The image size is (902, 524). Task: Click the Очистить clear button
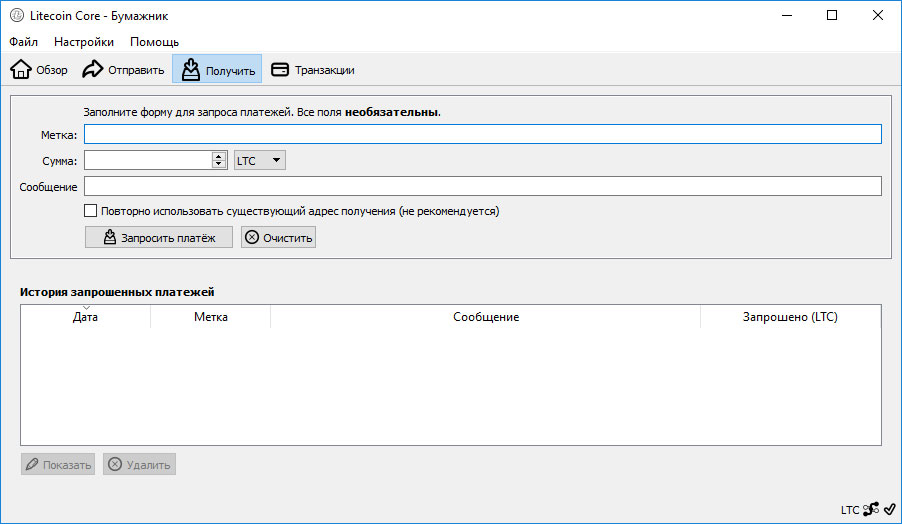[278, 237]
